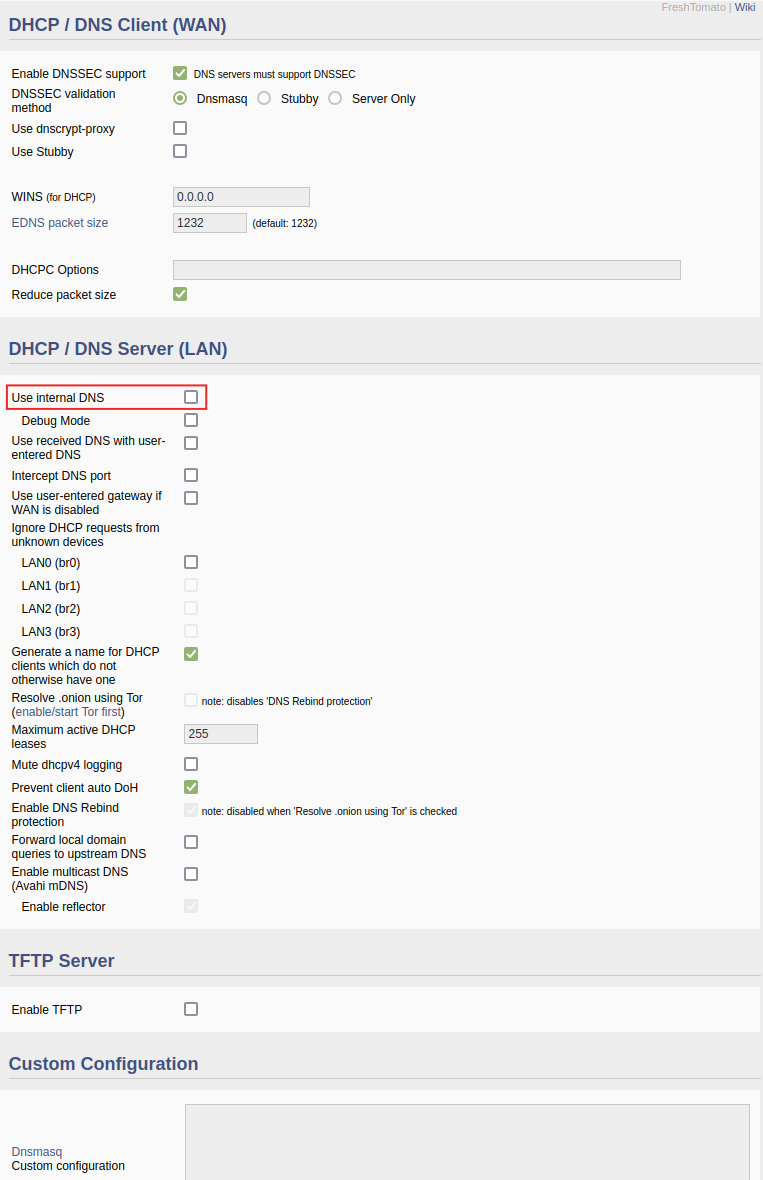The height and width of the screenshot is (1180, 763).
Task: Check Use user-entered gateway if WAN disabled
Action: pyautogui.click(x=191, y=498)
